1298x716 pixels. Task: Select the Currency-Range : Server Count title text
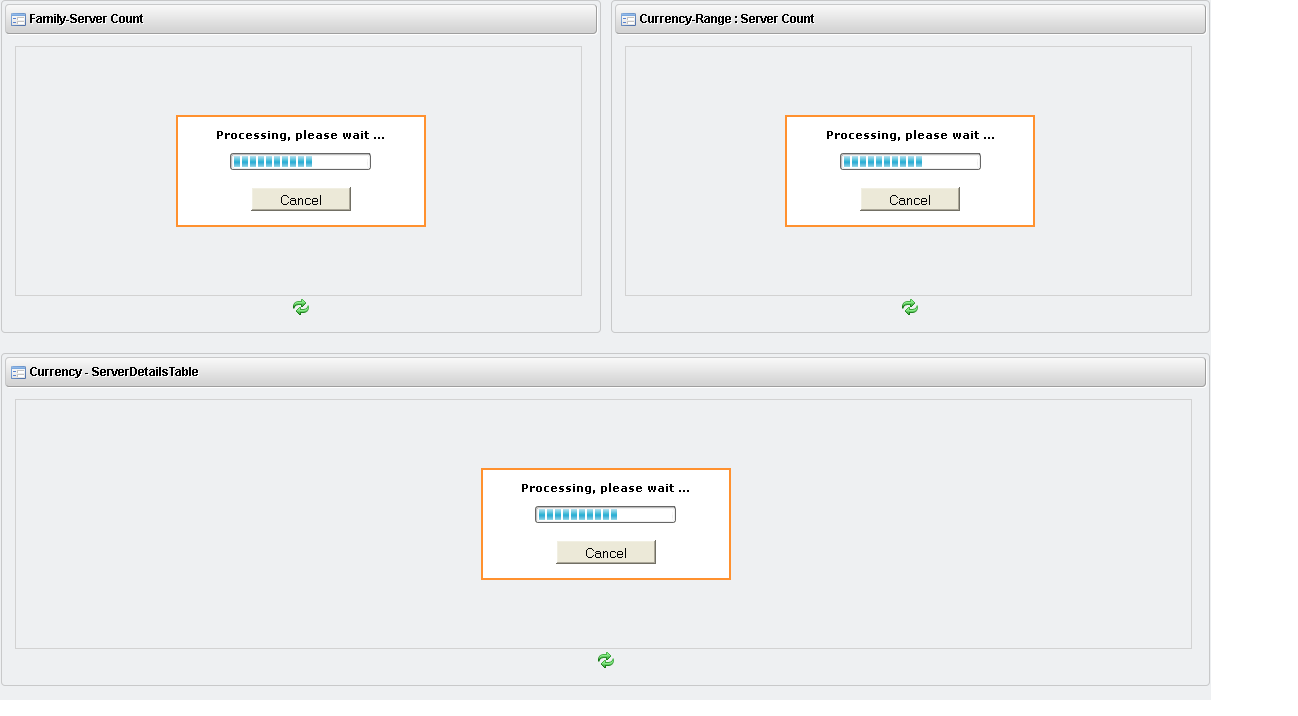pos(727,19)
